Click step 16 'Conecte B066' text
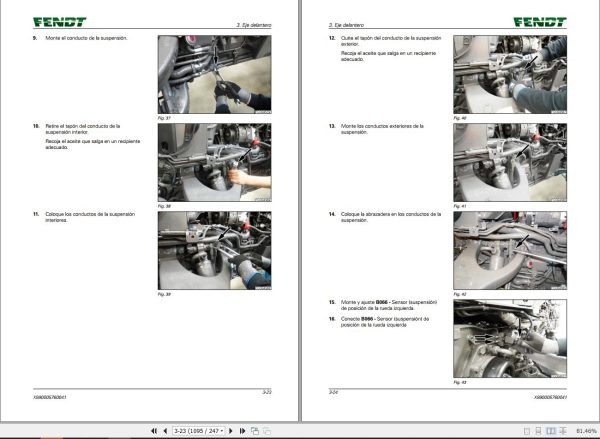Screen dimensions: 600x439 point(385,321)
